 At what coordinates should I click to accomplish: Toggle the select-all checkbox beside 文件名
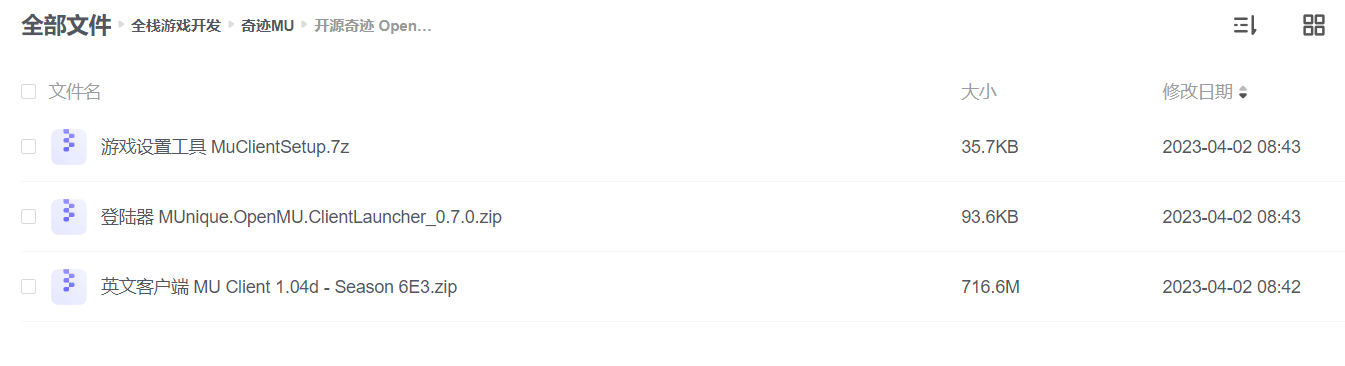pyautogui.click(x=29, y=92)
